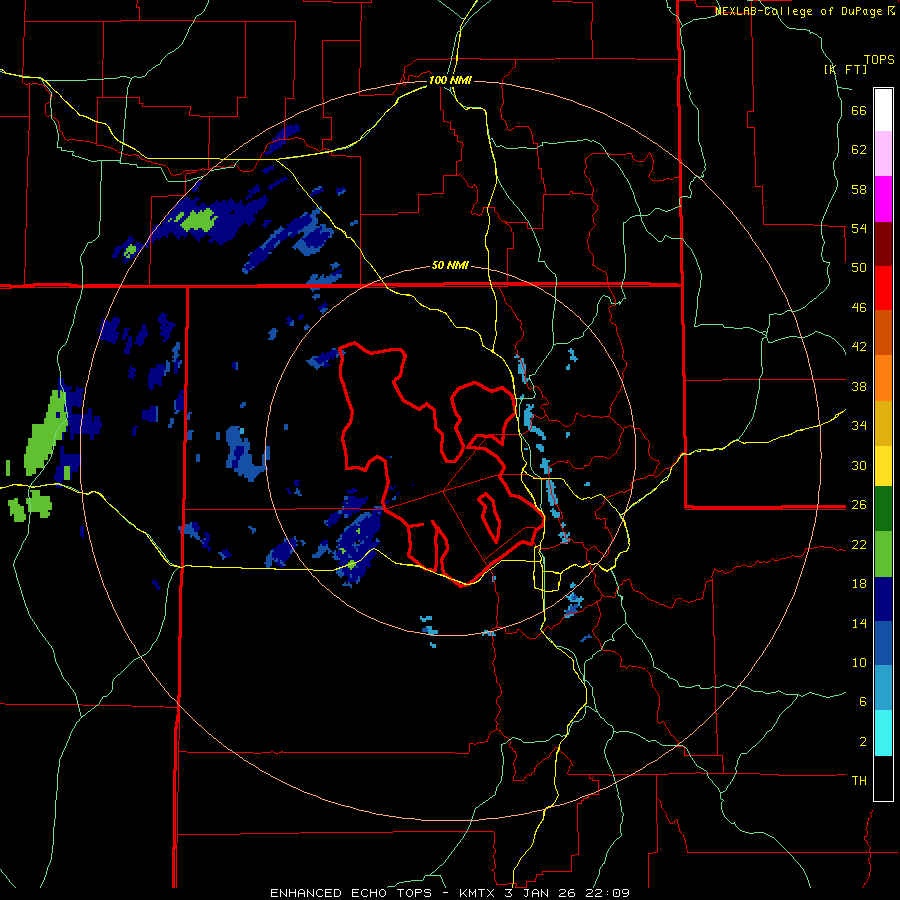Click the green echo inside the northwest navy cluster
Screen dimensions: 900x900
(x=198, y=220)
